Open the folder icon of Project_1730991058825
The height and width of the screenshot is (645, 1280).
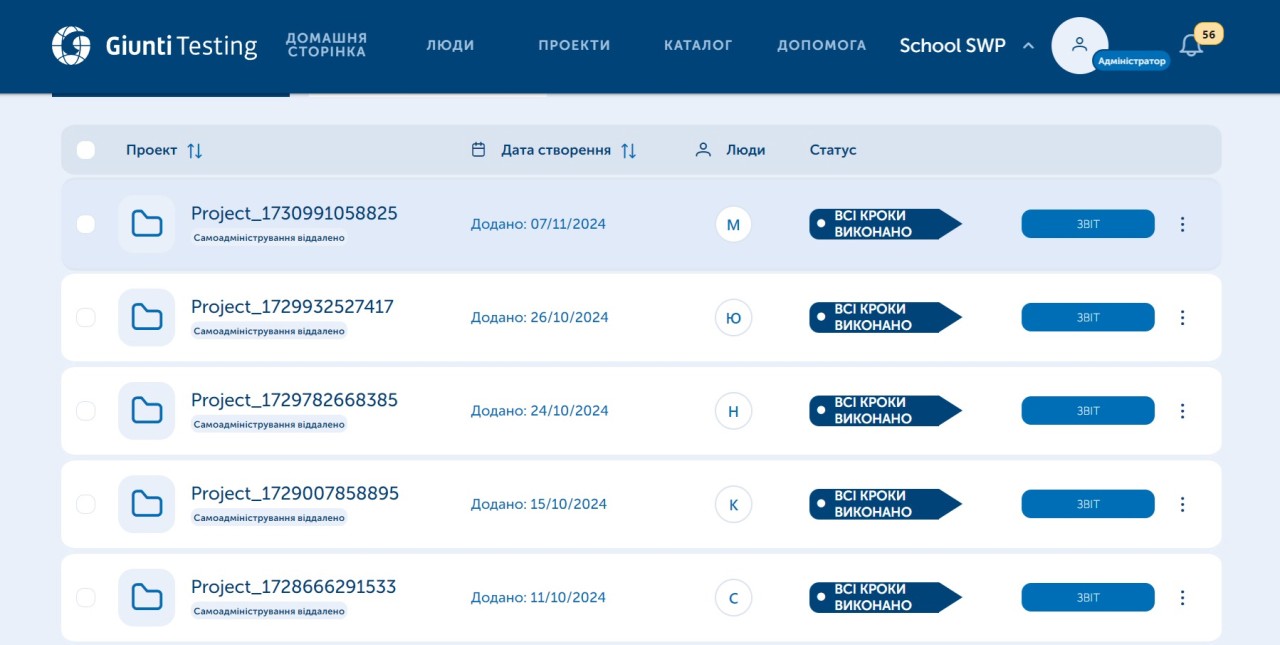click(x=146, y=224)
